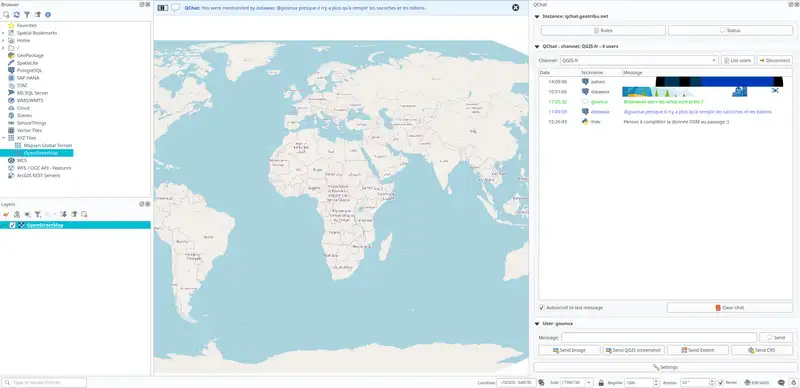Screen dimensions: 800x388
Task: Select ArcGIS REST Servers entry
Action: (x=38, y=176)
